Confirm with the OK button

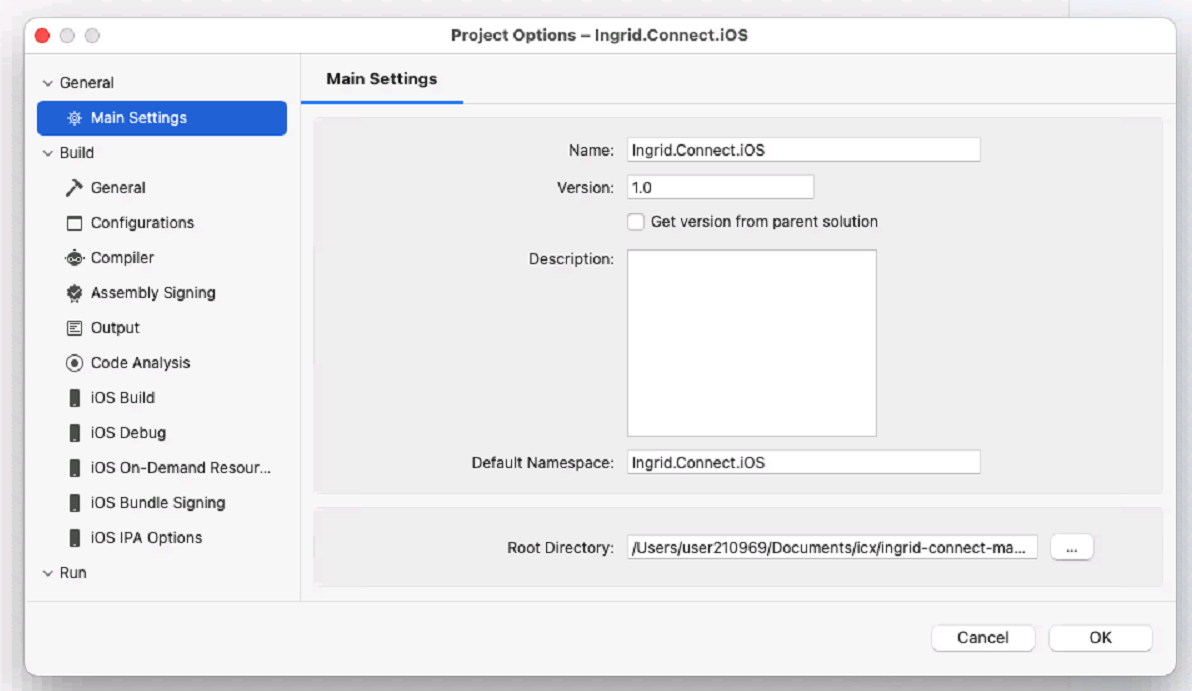(1100, 638)
